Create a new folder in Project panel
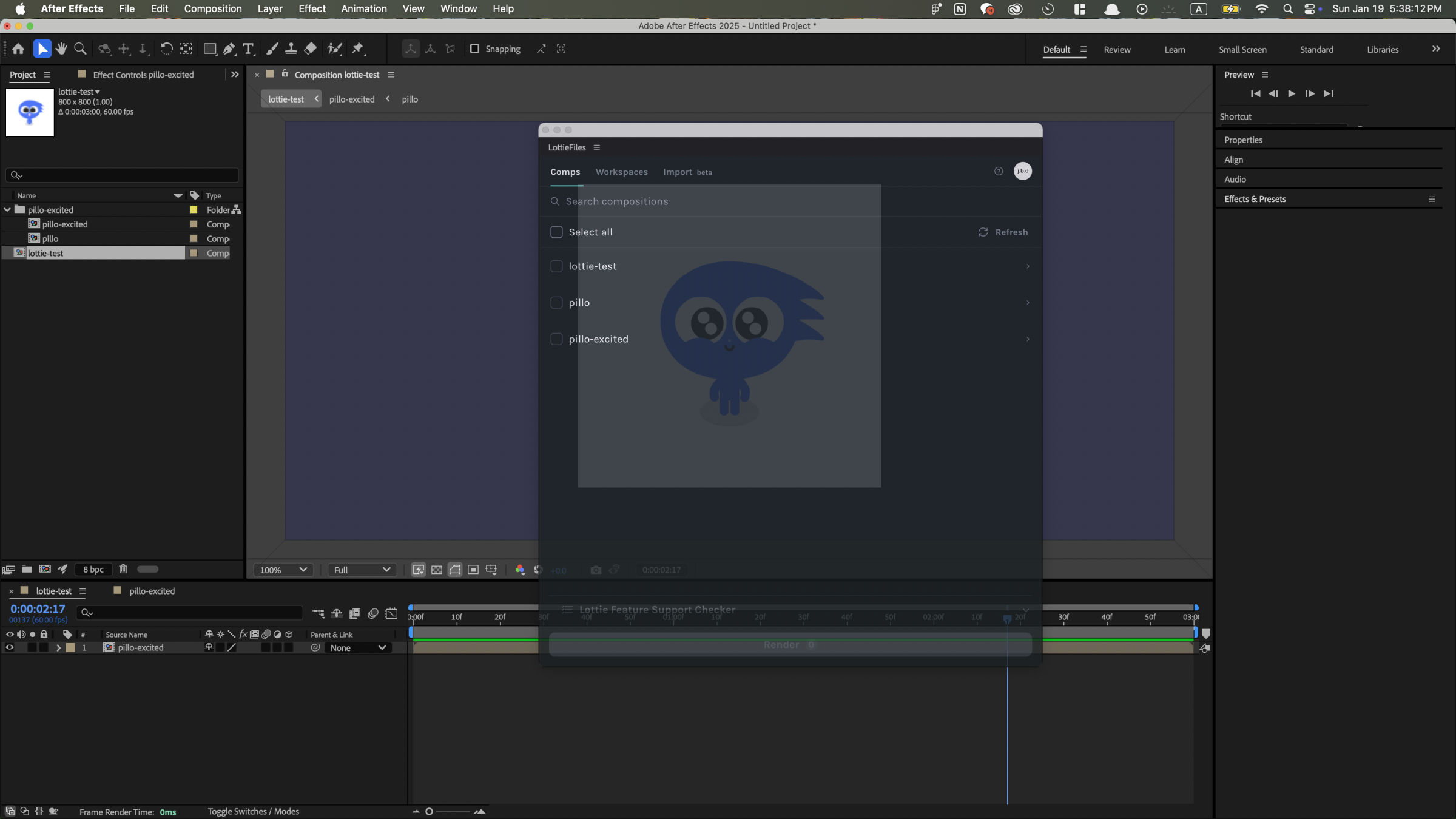The width and height of the screenshot is (1456, 819). coord(27,569)
